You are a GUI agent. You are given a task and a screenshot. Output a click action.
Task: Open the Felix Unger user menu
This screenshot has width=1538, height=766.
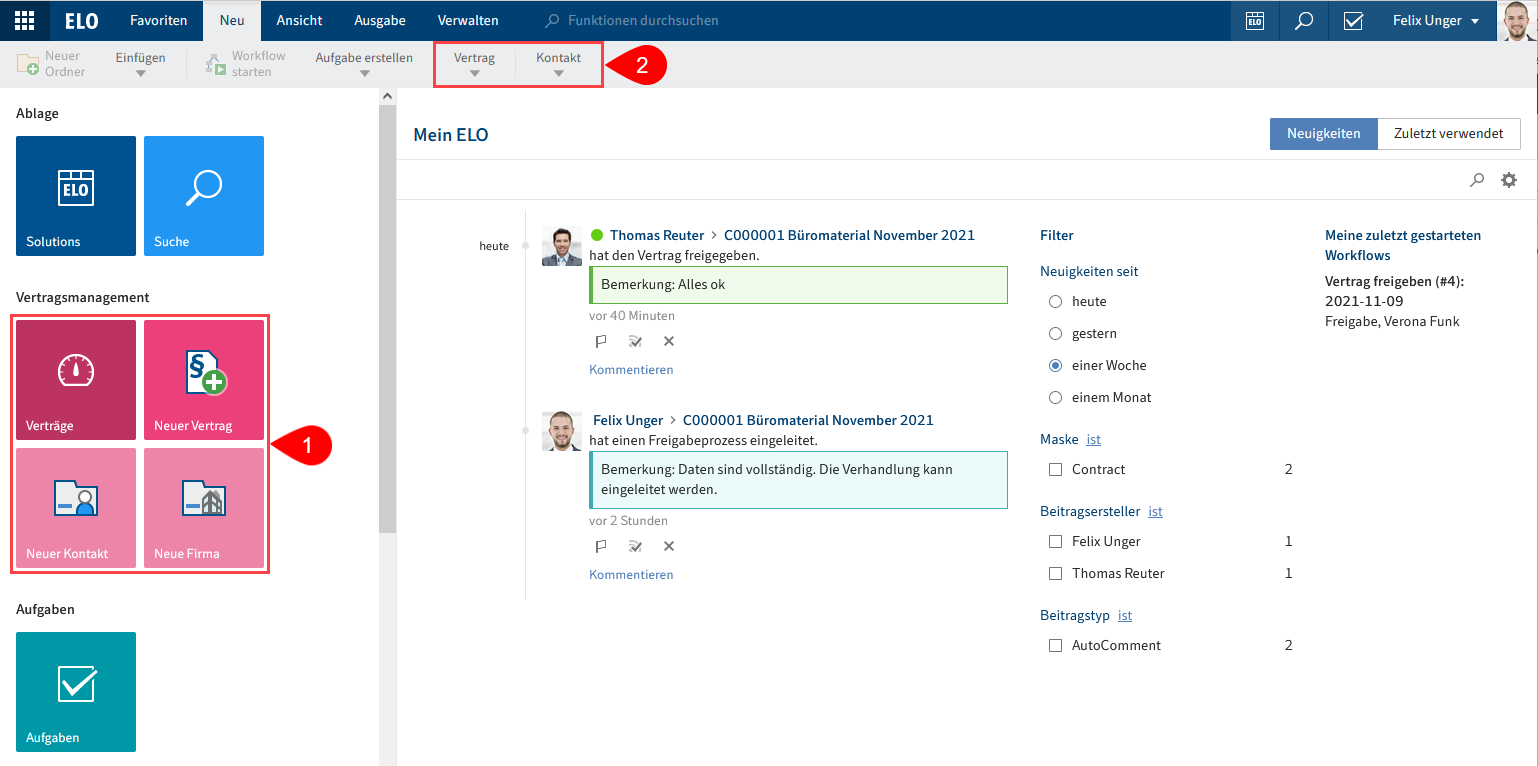[x=1434, y=20]
